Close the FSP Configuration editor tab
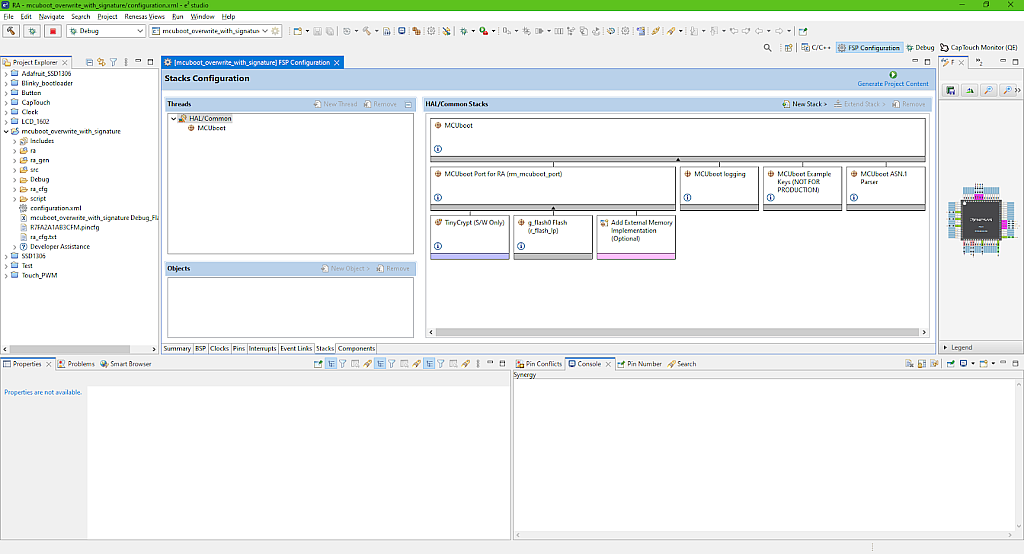Screen dimensions: 1024x554 click(x=337, y=63)
